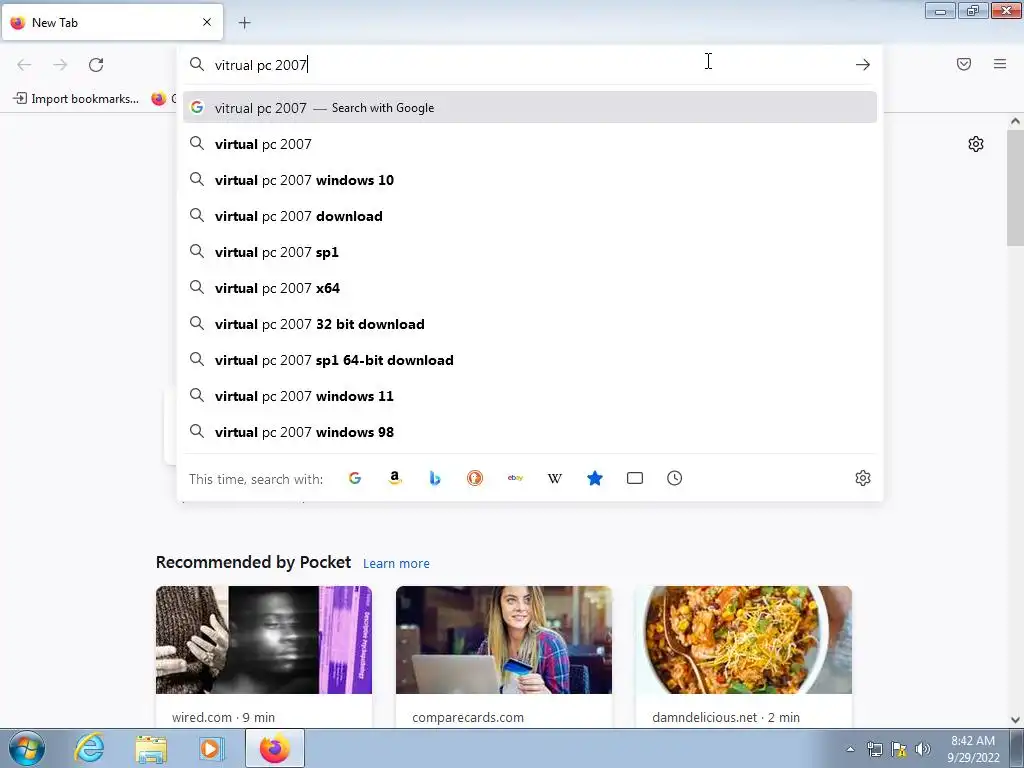Screen dimensions: 1024x768
Task: Click Import bookmarks in bookmarks toolbar
Action: point(76,99)
